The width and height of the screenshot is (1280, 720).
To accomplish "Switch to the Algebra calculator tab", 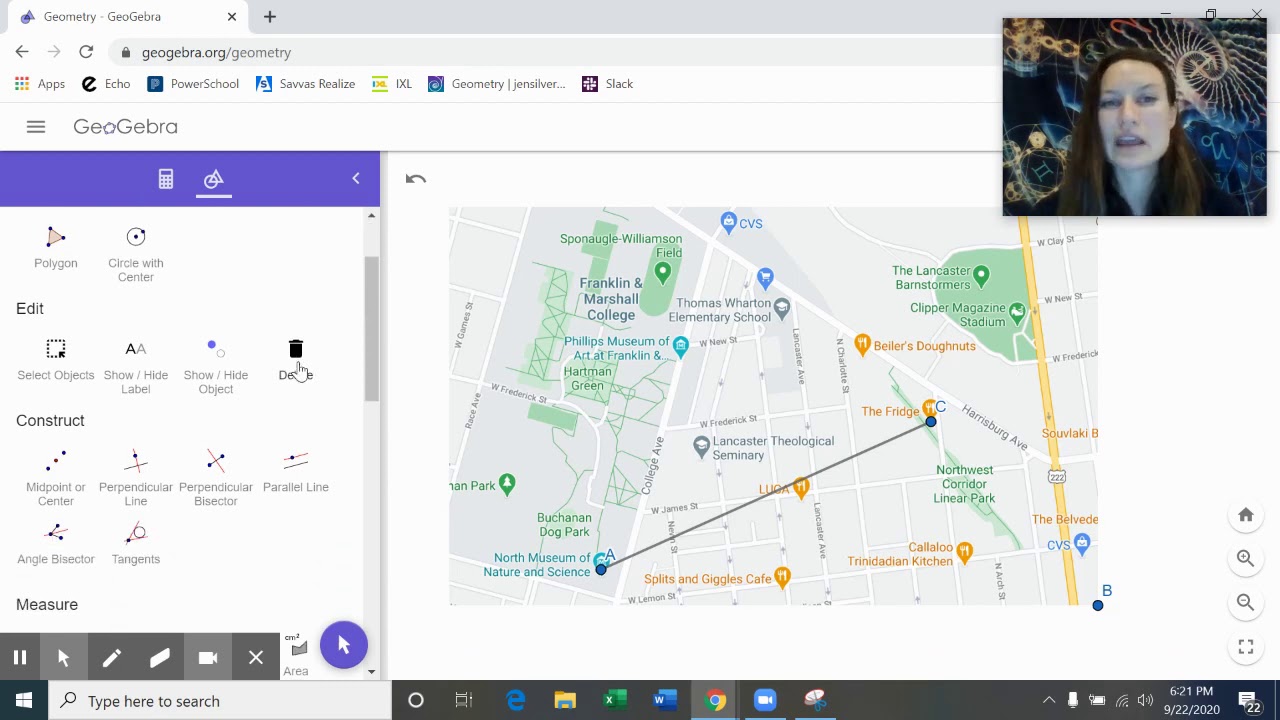I will tap(166, 179).
